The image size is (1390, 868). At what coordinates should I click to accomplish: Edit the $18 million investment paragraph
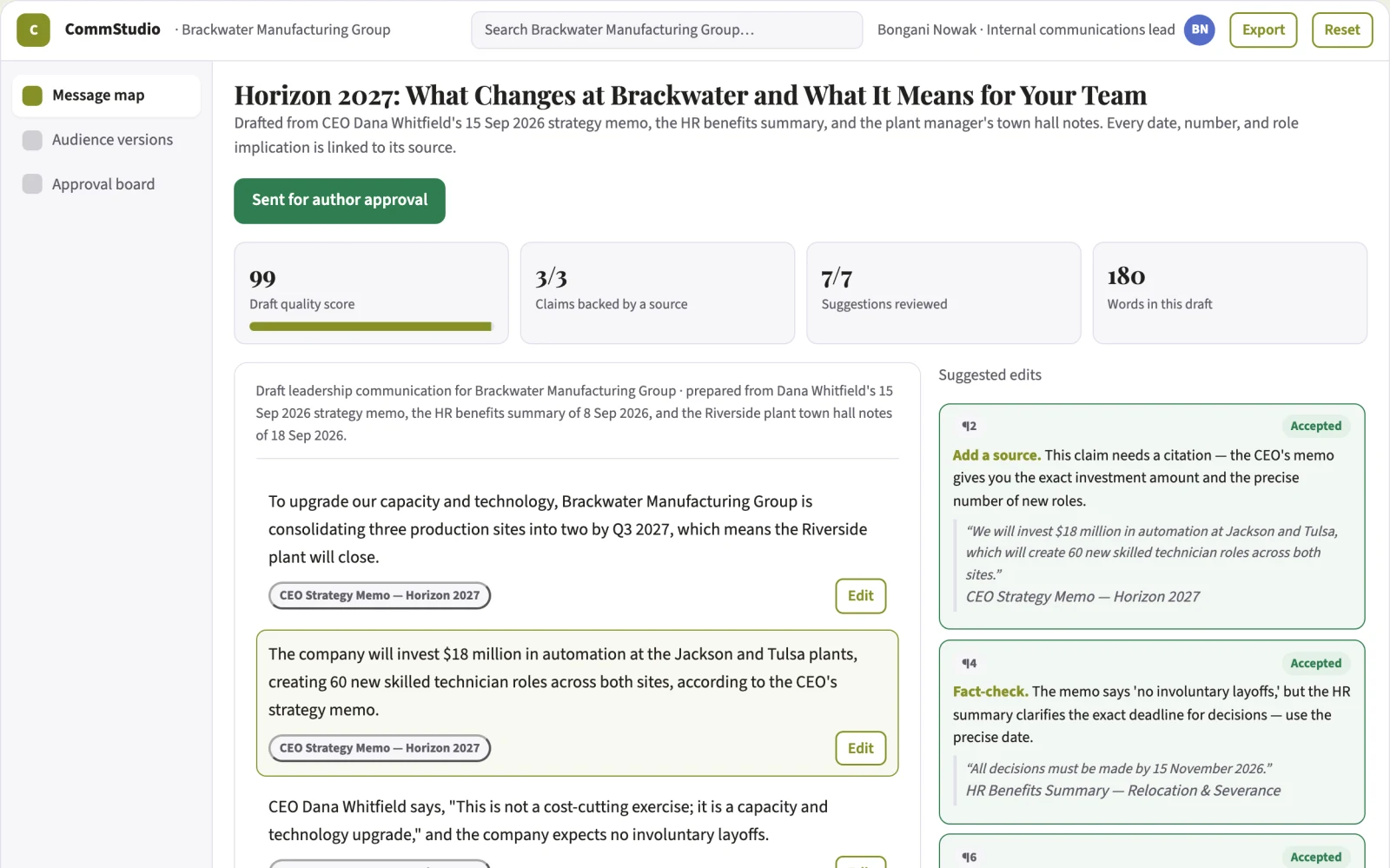coord(860,748)
